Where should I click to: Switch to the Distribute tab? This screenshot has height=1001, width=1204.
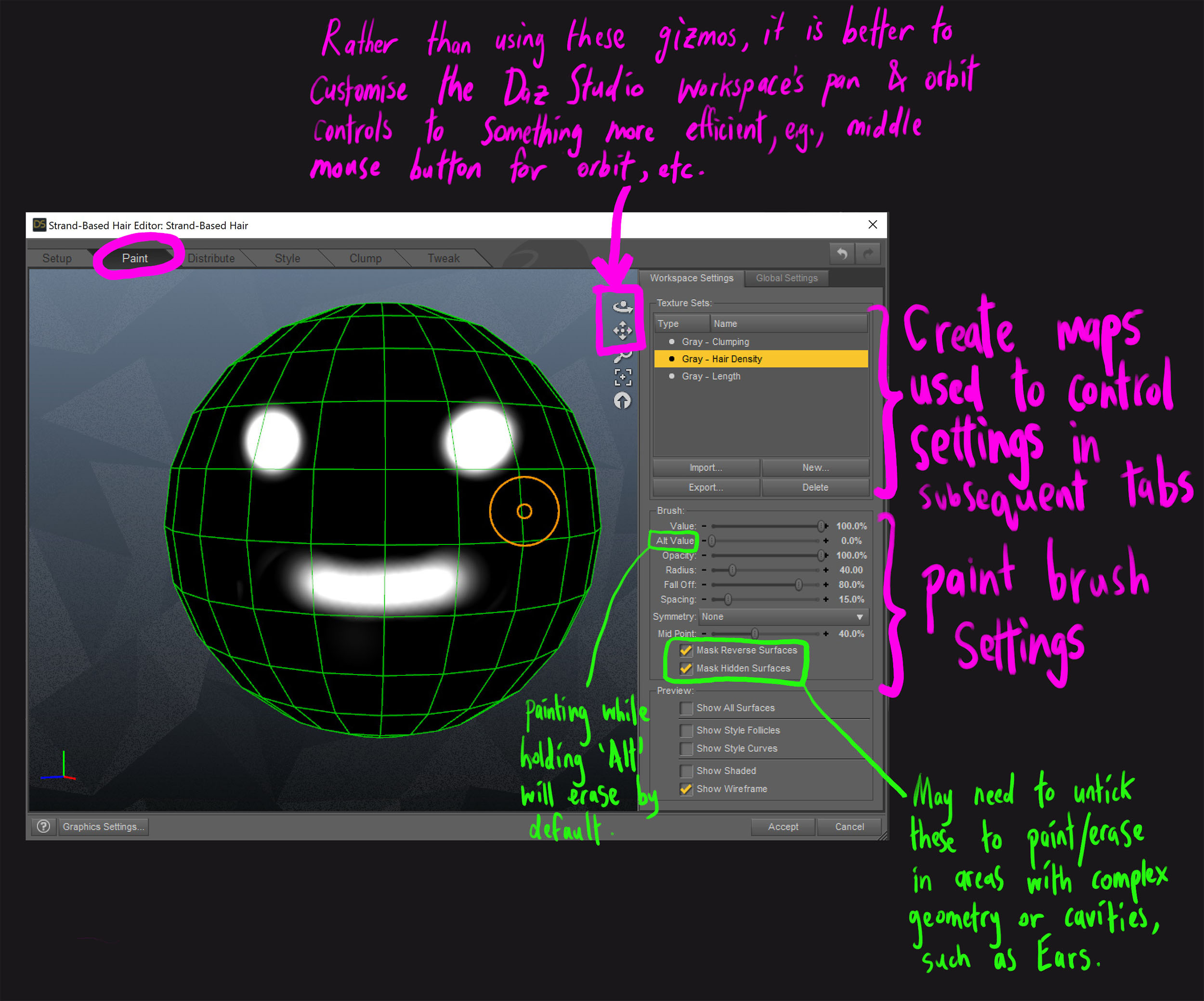[x=211, y=258]
